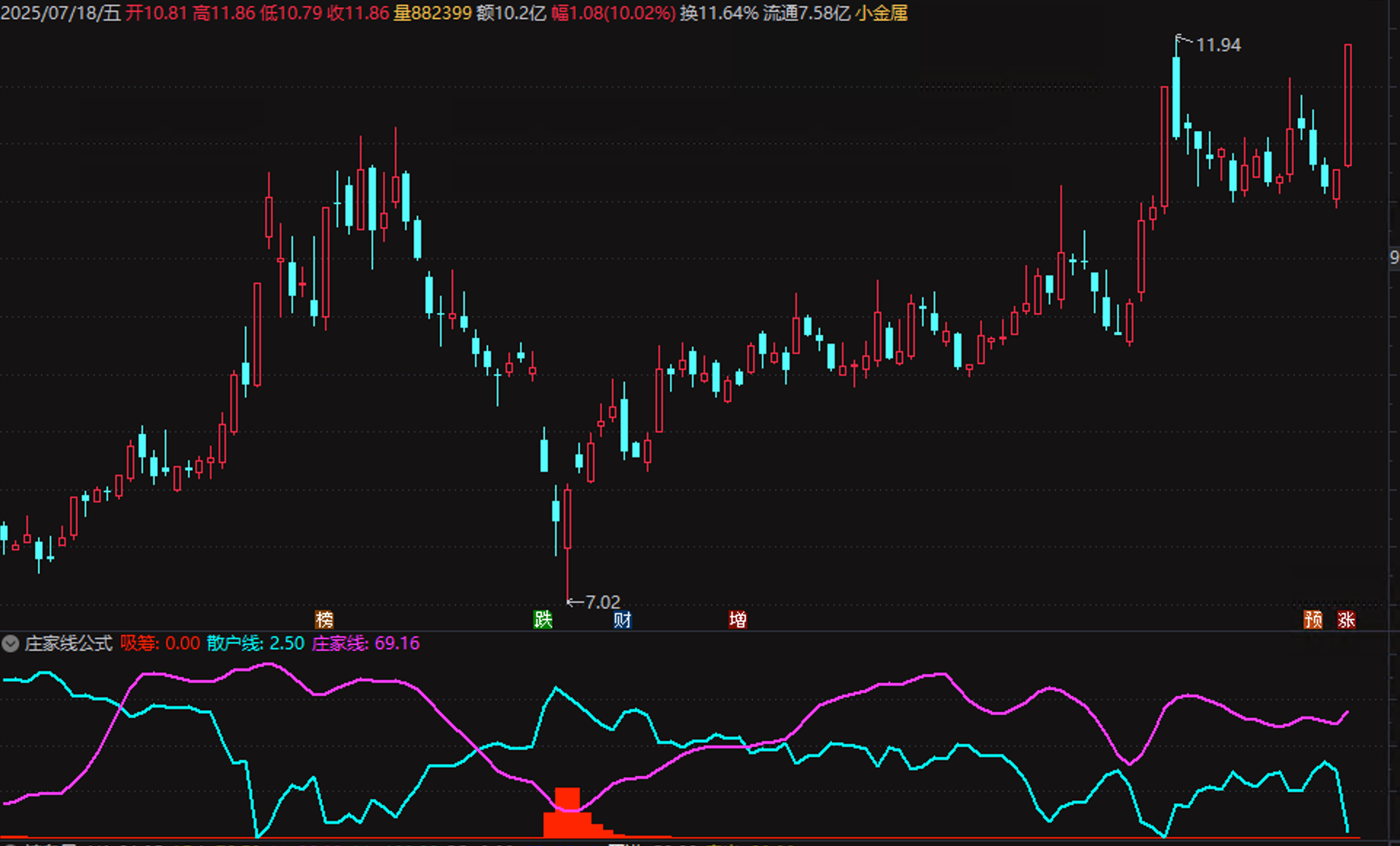This screenshot has height=846, width=1400.
Task: Click the dark red 涨 marker icon
Action: [1345, 620]
